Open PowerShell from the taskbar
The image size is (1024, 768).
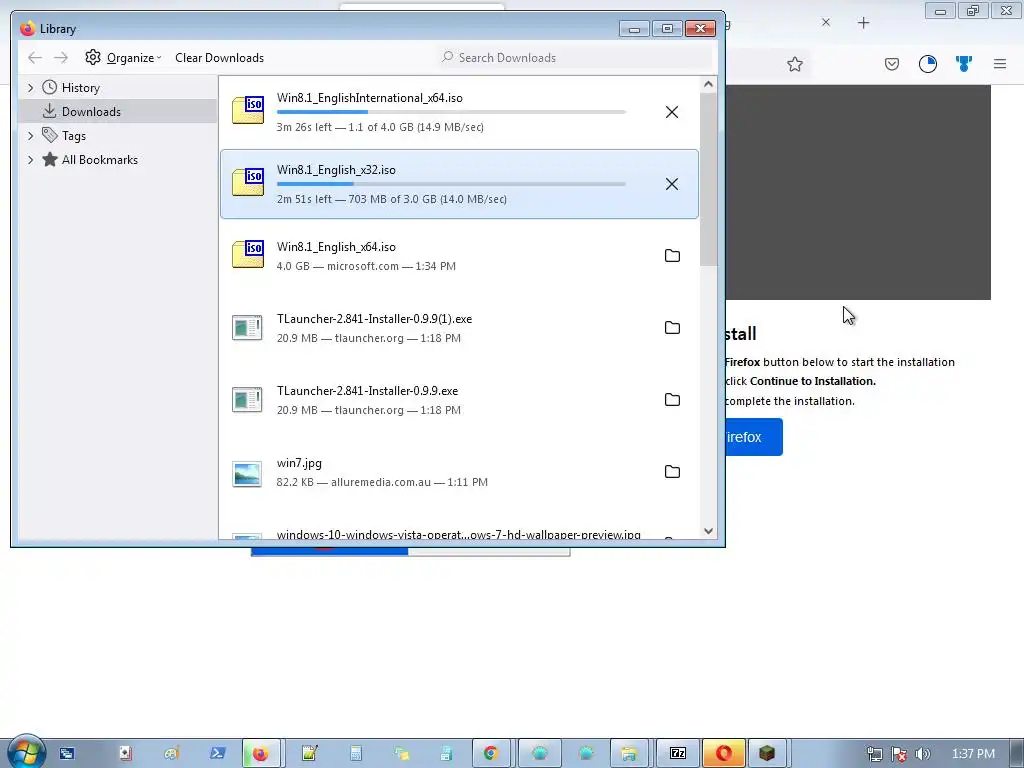[x=217, y=754]
